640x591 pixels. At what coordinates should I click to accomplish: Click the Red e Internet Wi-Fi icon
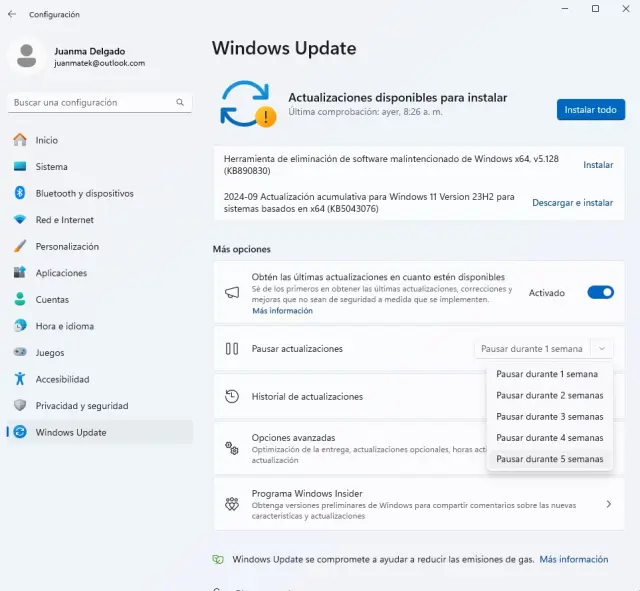pos(19,220)
